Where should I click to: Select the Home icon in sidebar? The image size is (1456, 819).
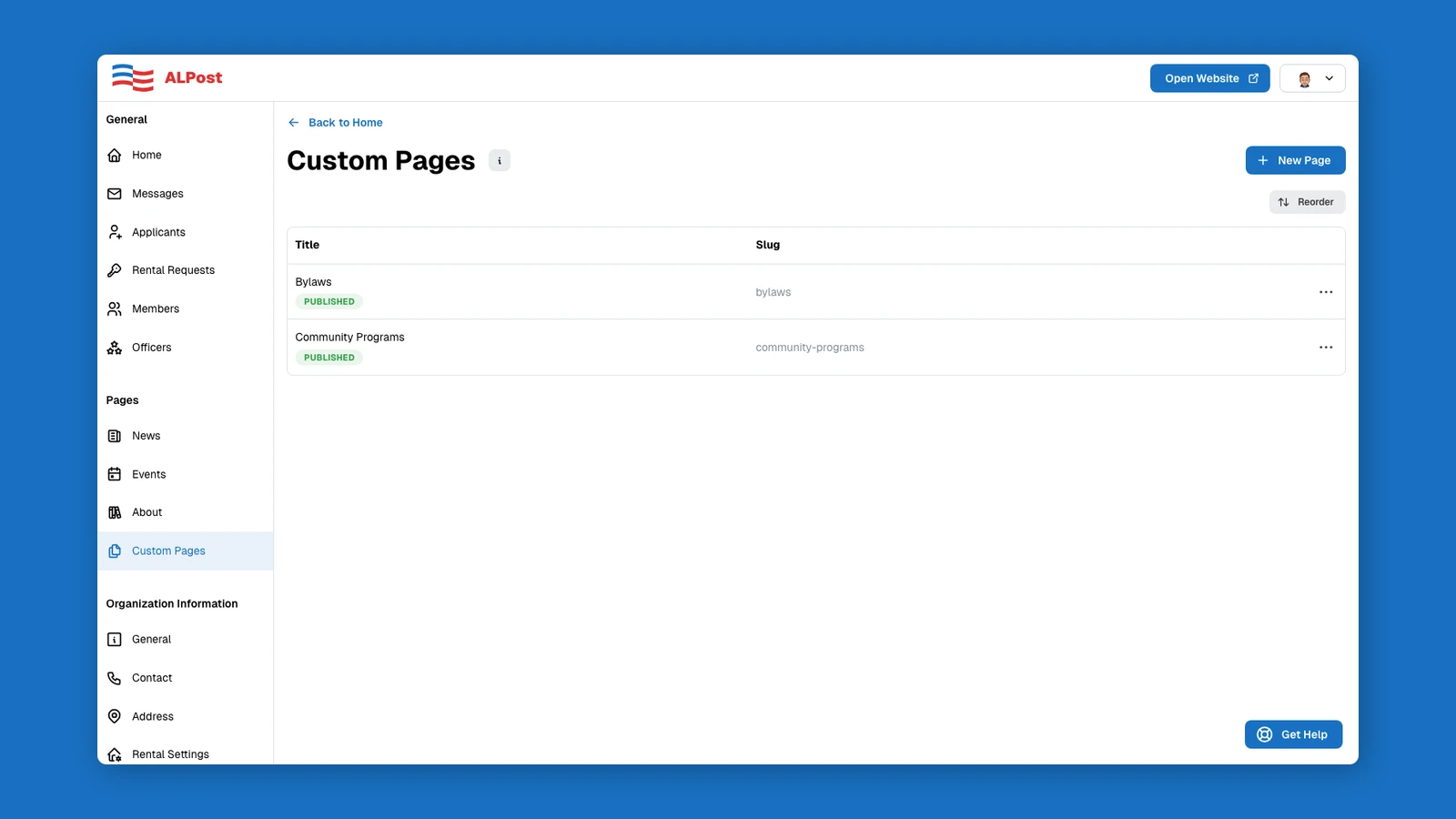[115, 155]
